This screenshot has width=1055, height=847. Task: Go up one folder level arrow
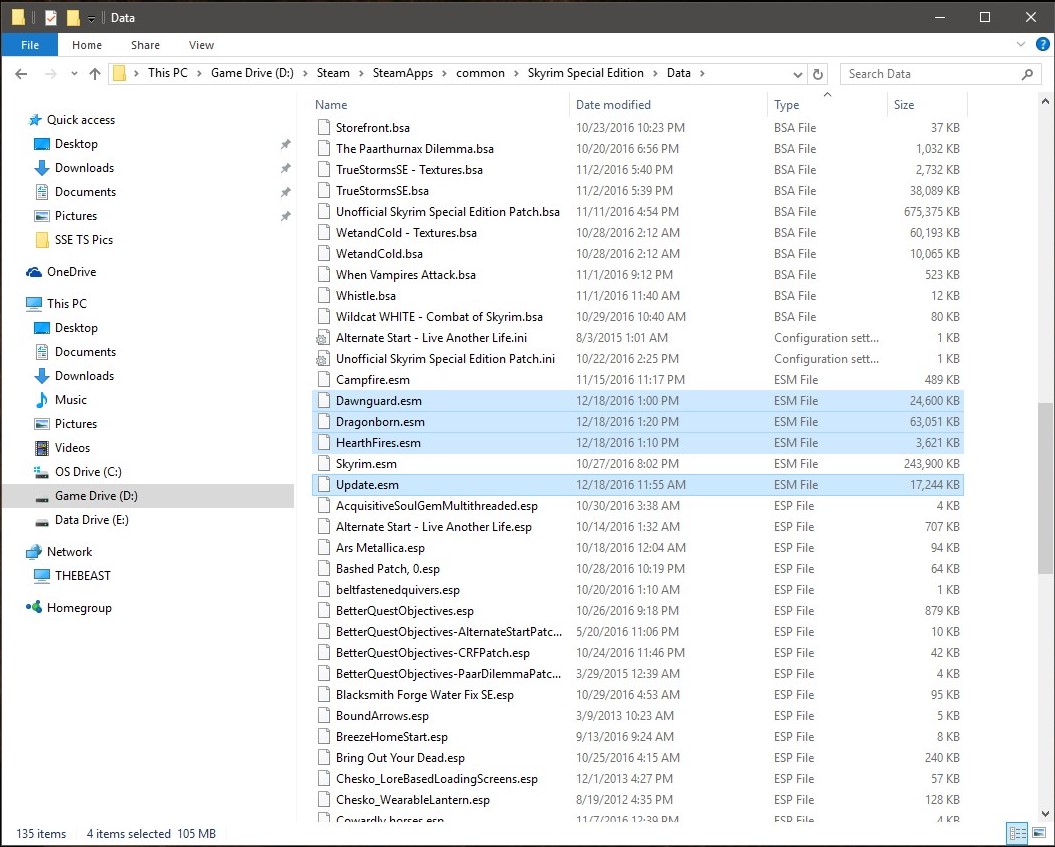click(x=95, y=74)
